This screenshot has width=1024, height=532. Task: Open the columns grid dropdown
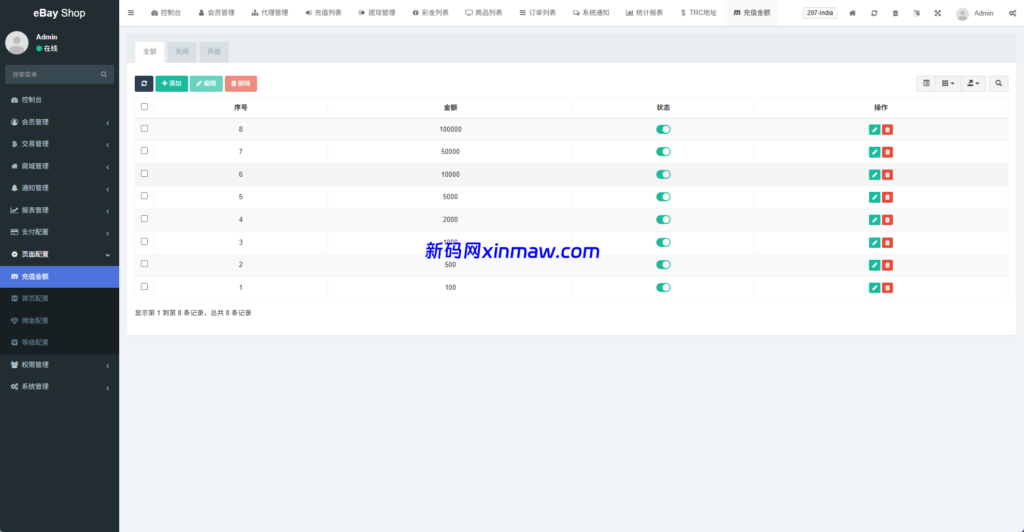(x=948, y=84)
